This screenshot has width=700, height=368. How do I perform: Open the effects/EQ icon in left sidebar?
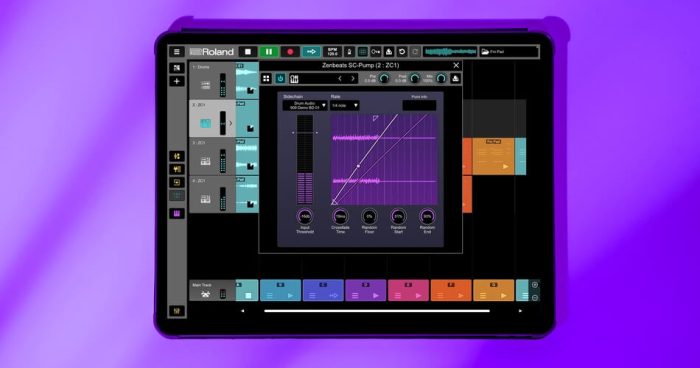coord(177,169)
